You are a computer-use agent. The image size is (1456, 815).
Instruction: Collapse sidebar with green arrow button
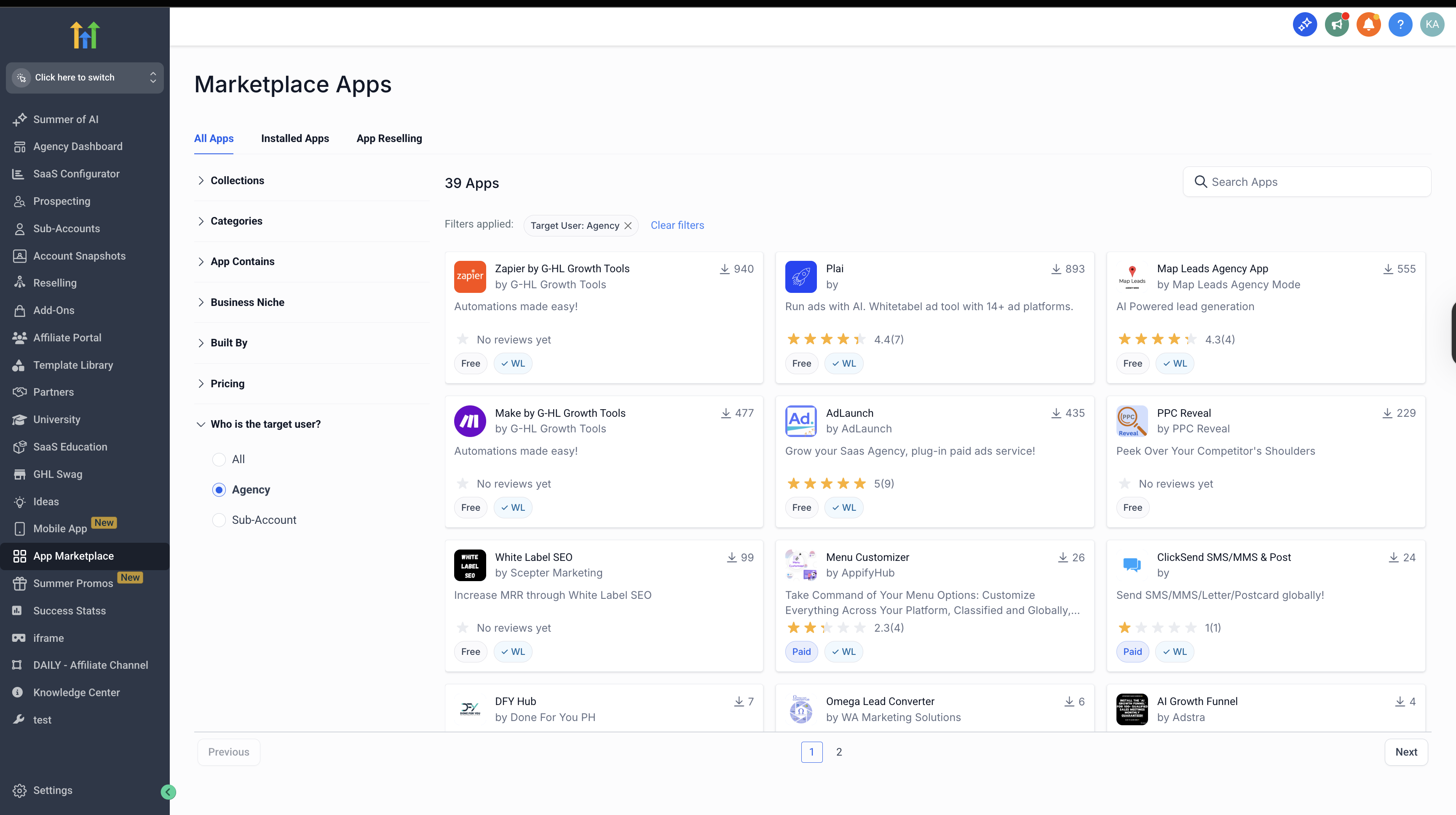point(168,792)
